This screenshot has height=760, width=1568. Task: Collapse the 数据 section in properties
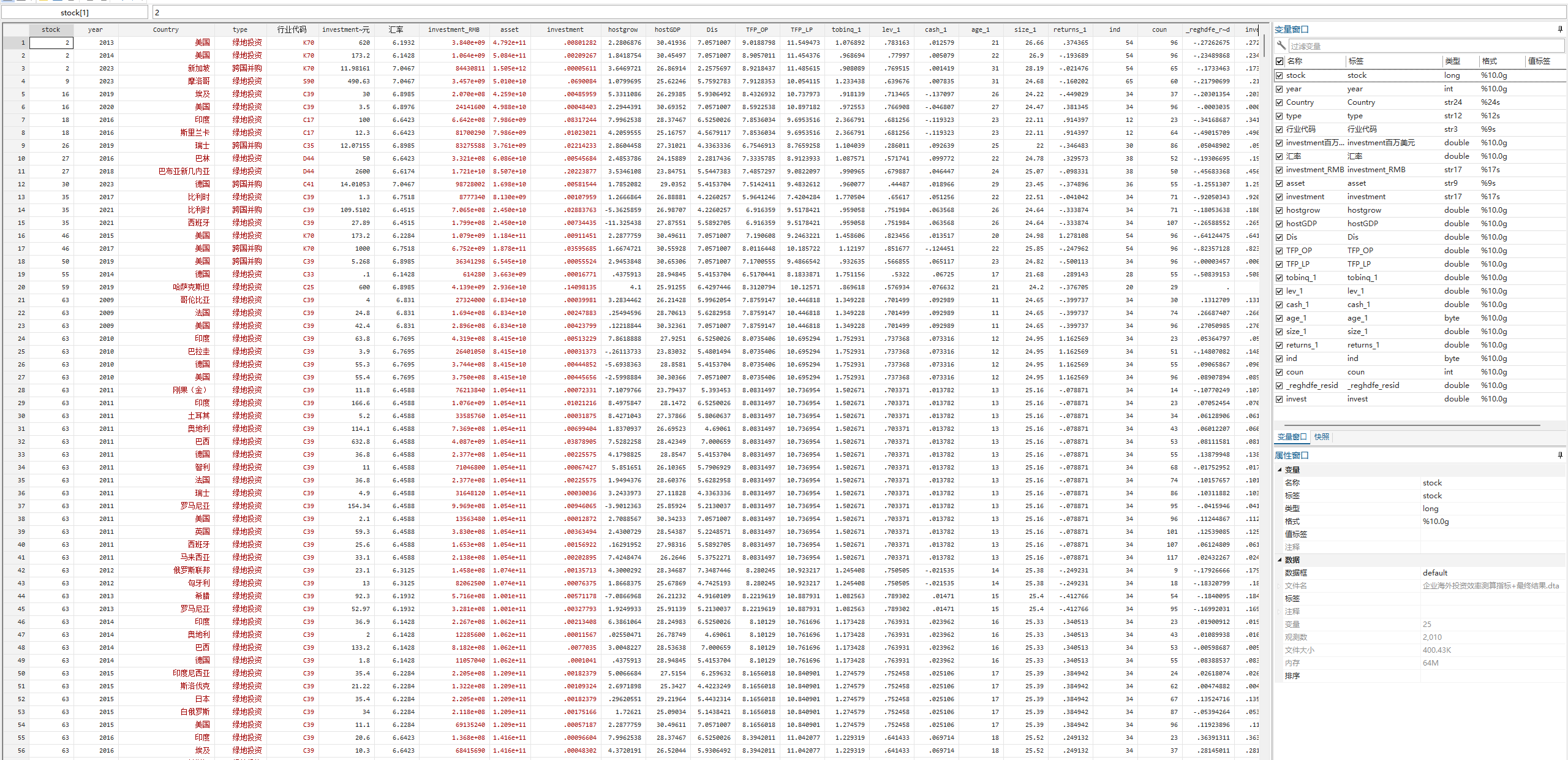[x=1280, y=560]
